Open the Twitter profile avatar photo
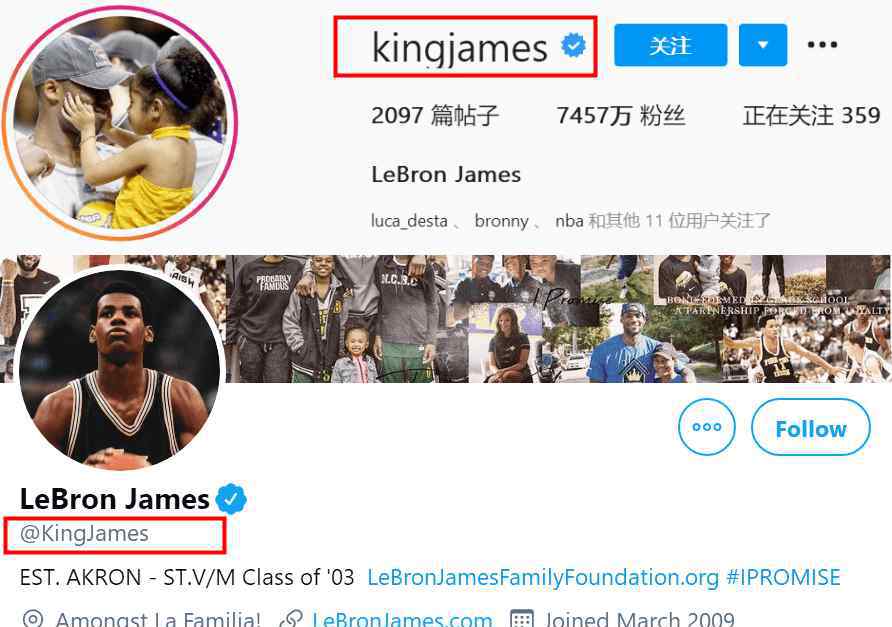 click(119, 369)
